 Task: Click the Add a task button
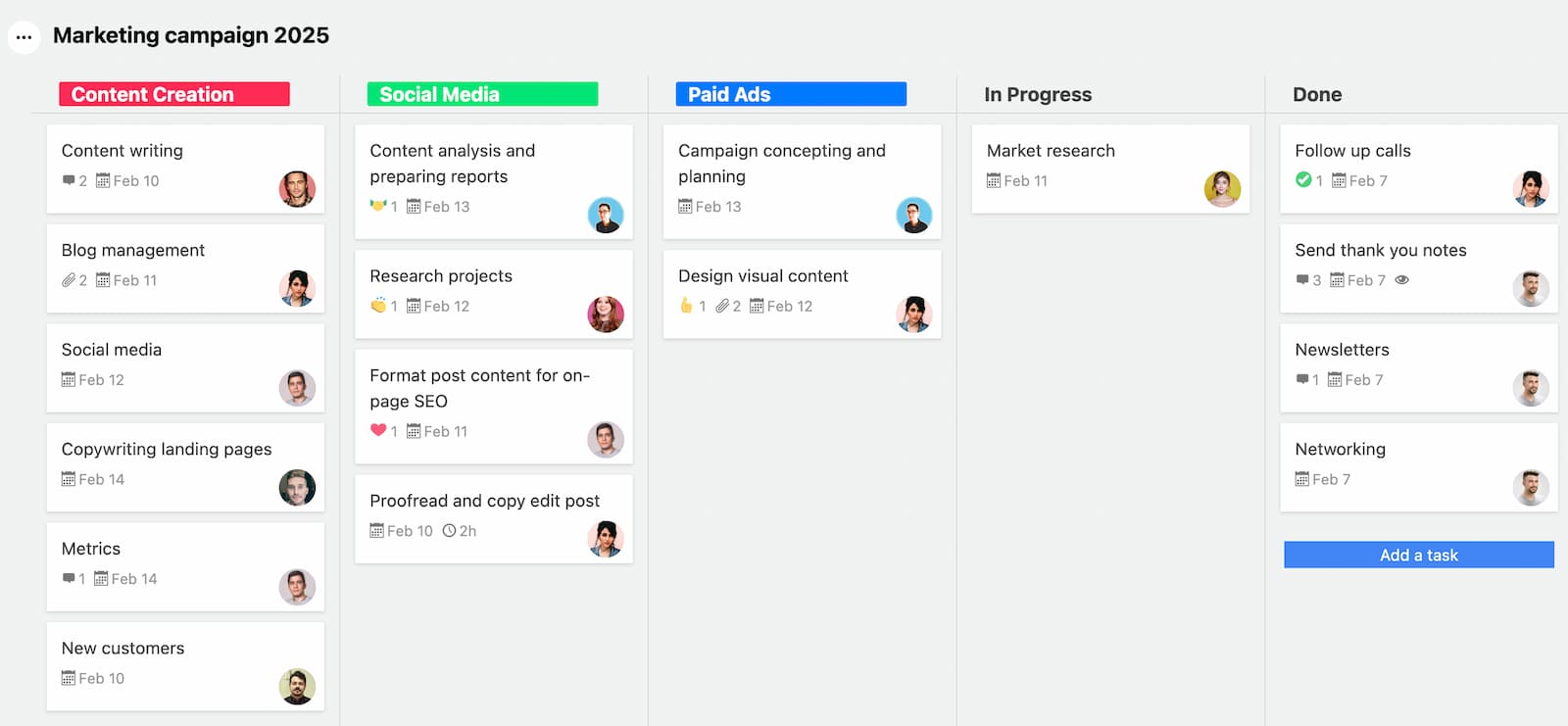1419,555
